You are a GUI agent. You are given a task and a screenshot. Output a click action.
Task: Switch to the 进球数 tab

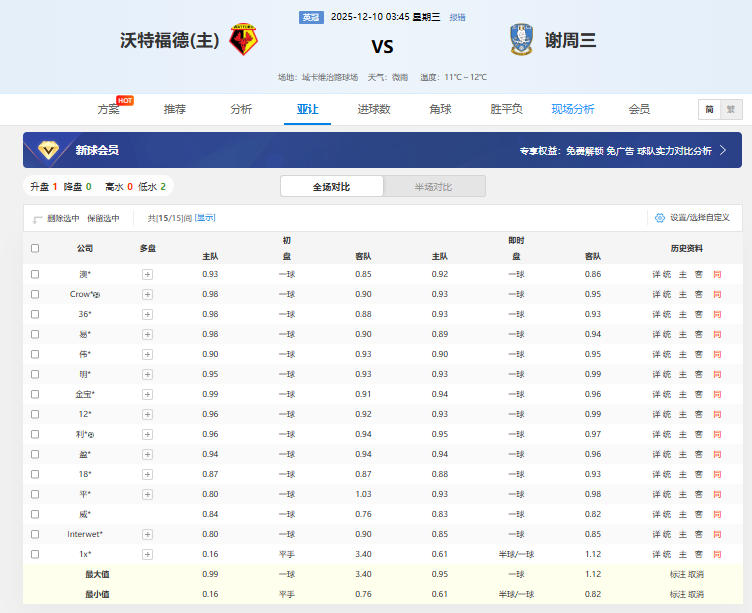tap(374, 109)
